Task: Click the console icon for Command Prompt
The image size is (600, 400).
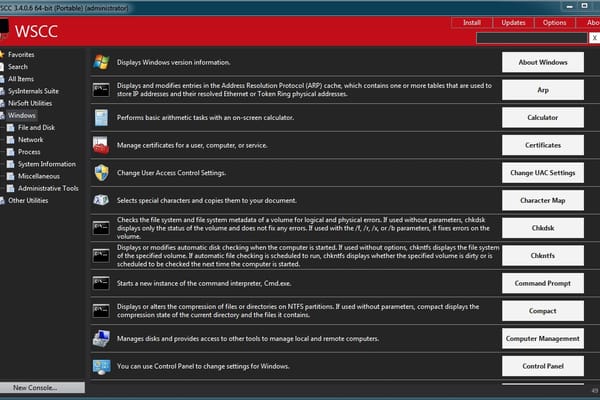Action: click(x=101, y=283)
